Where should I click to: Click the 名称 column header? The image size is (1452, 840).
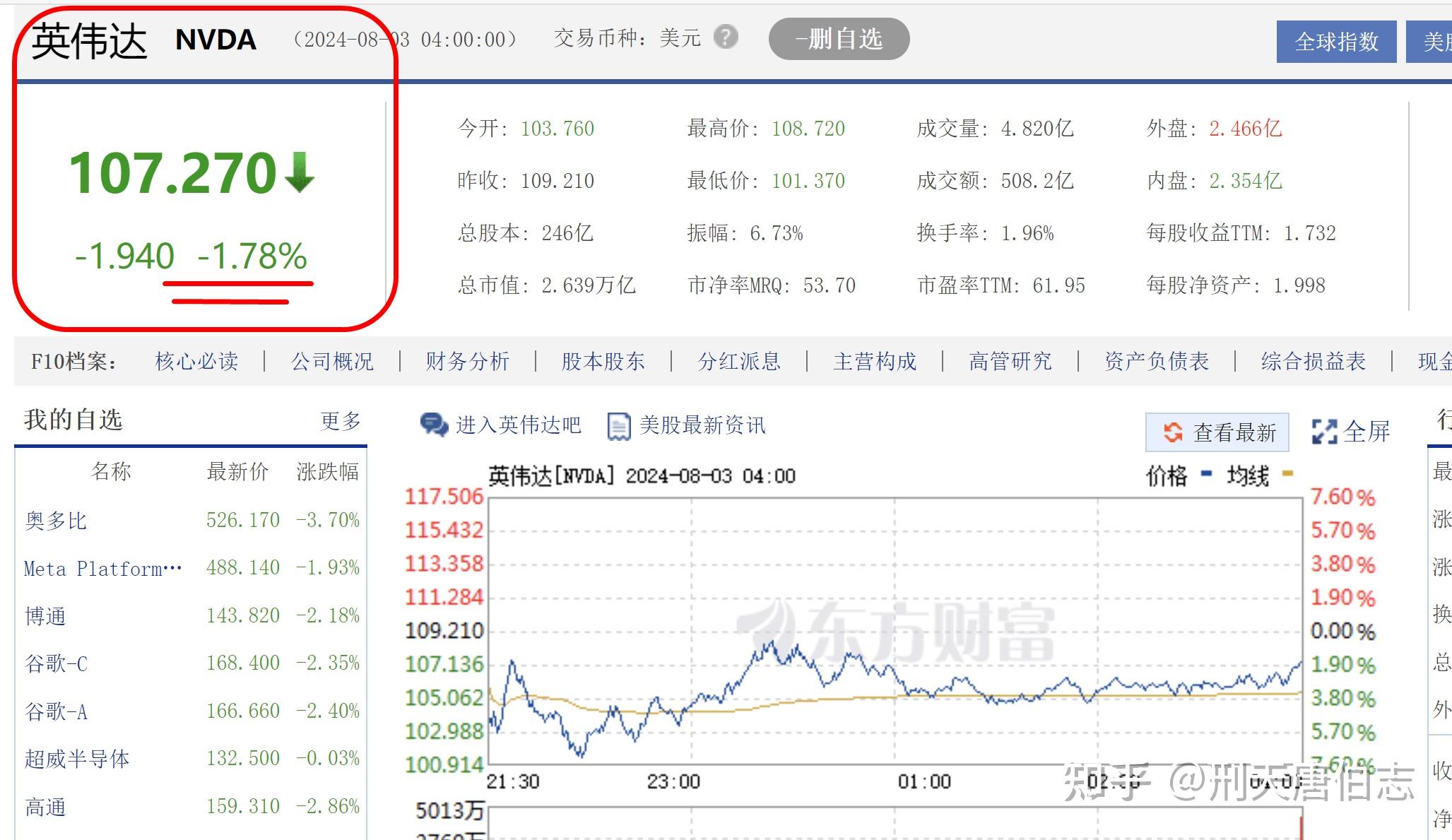[111, 471]
